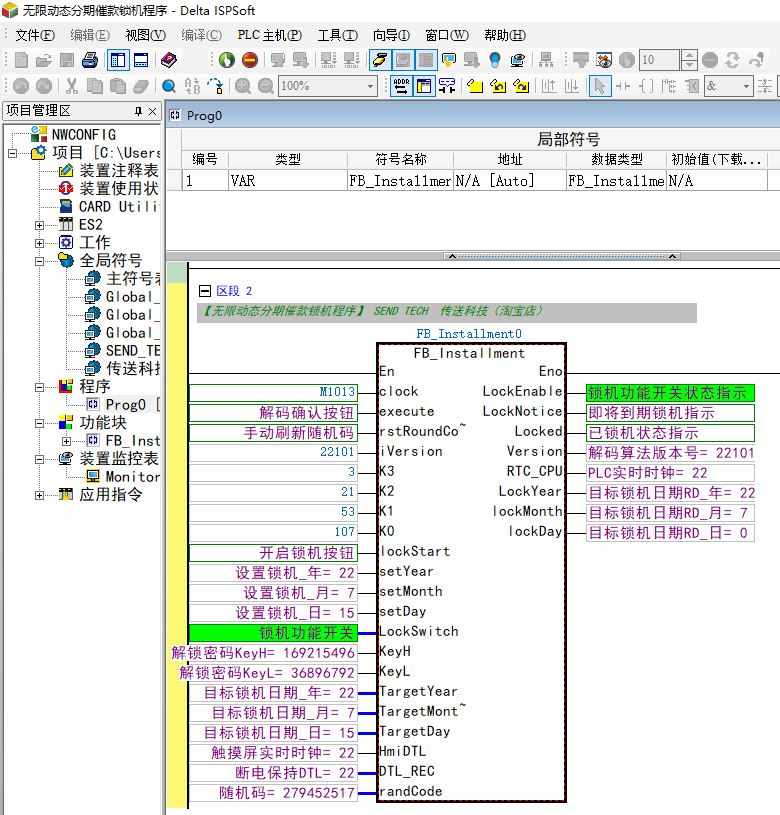Click the input field showing 10
Image resolution: width=780 pixels, height=815 pixels.
tap(659, 60)
